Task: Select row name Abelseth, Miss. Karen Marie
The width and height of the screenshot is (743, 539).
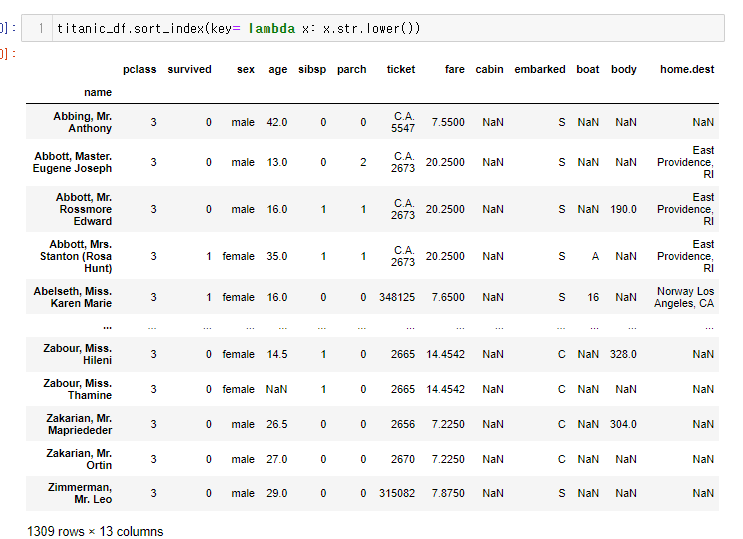Action: [72, 297]
